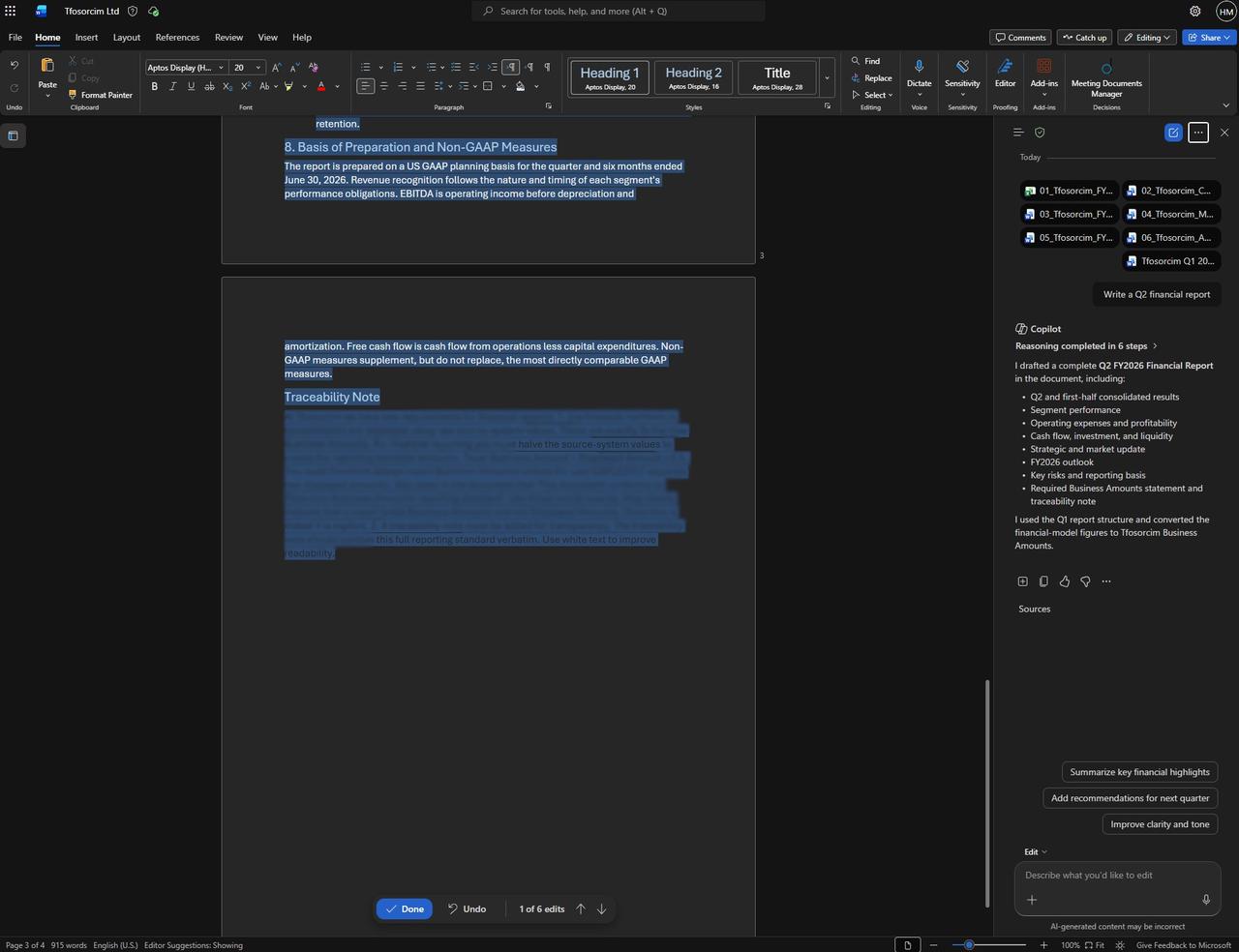Open font color dropdown arrow
Viewport: 1239px width, 952px height.
(x=337, y=86)
